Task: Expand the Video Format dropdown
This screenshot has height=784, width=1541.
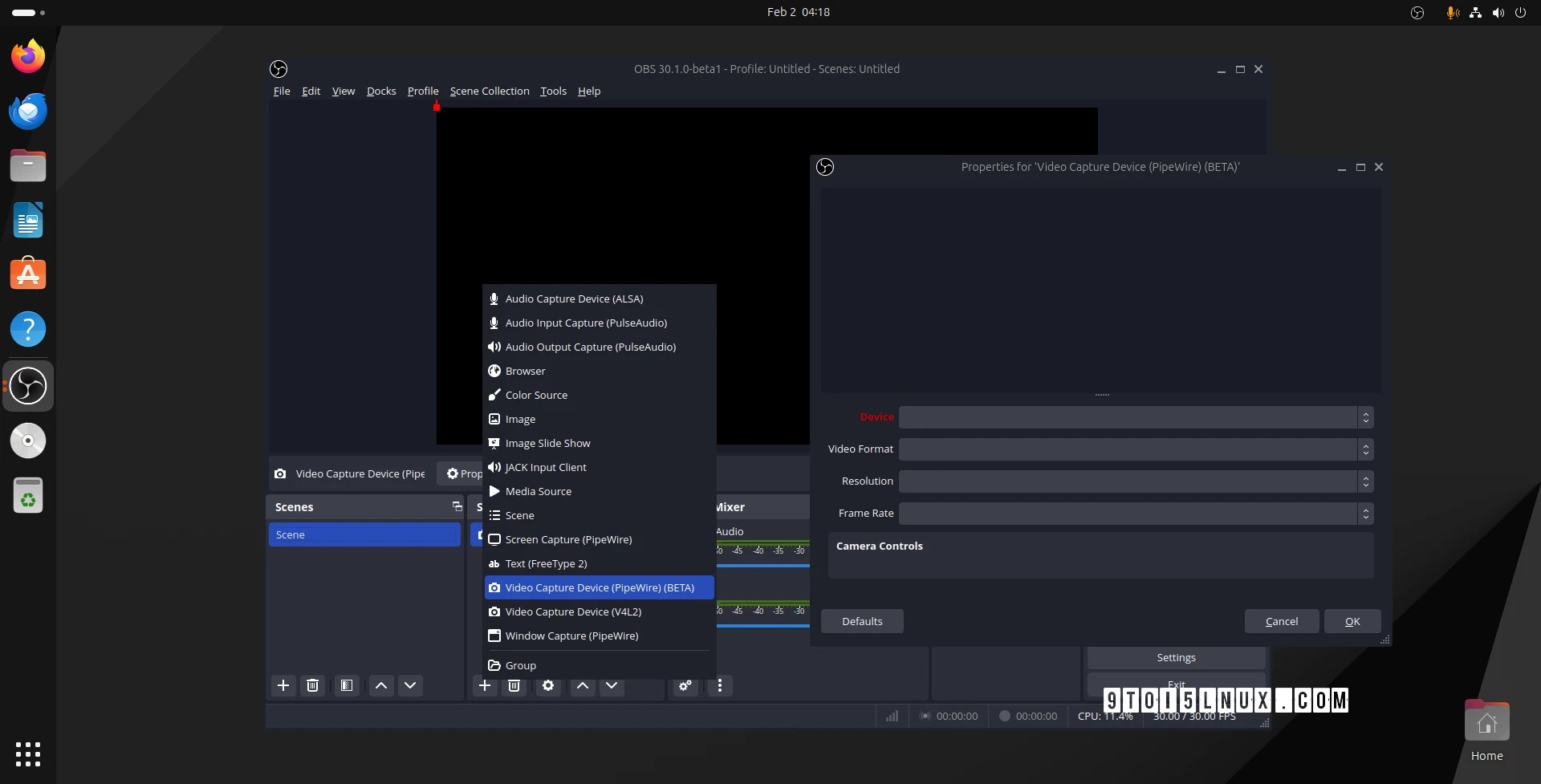Action: click(x=1136, y=449)
